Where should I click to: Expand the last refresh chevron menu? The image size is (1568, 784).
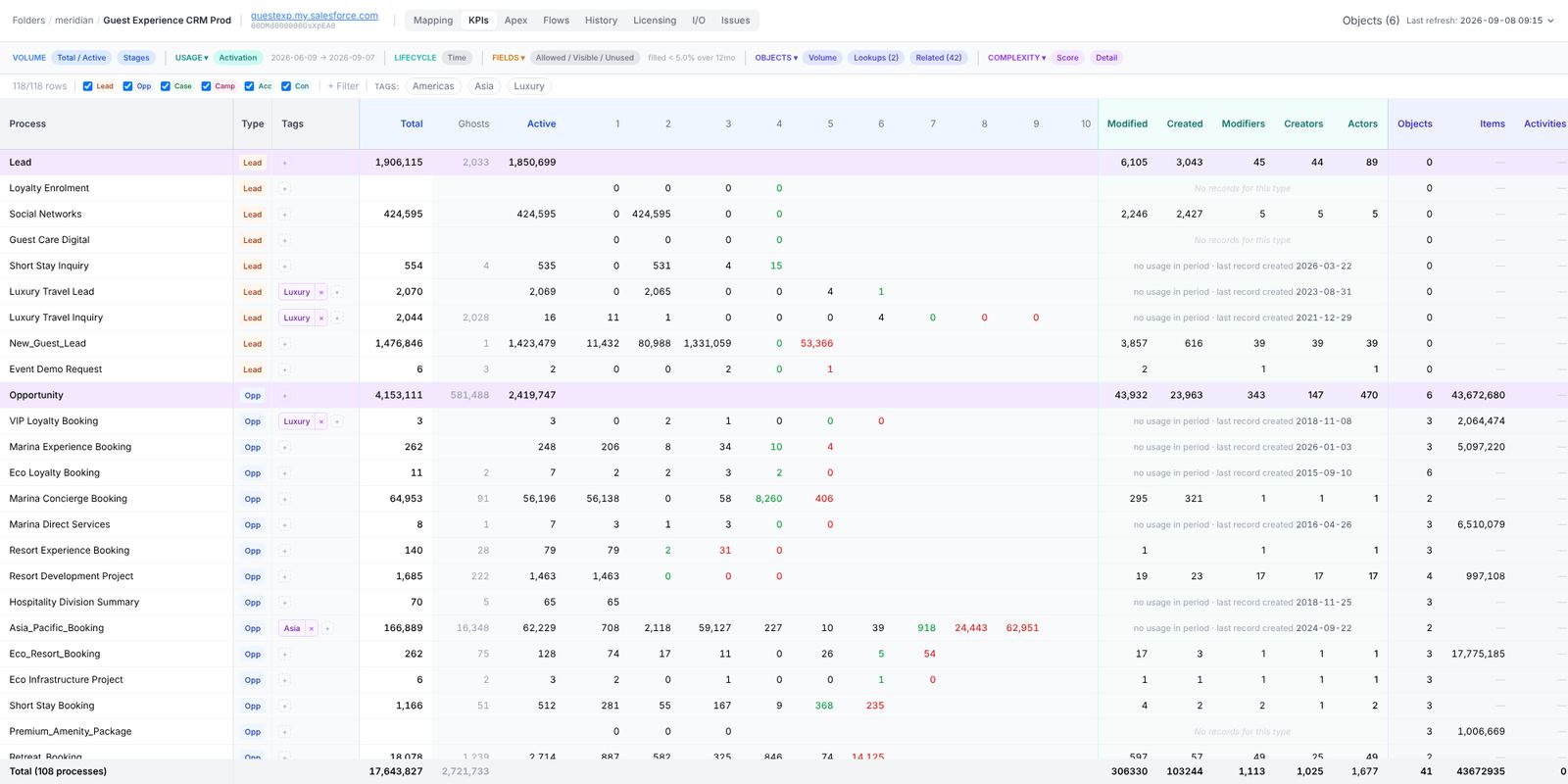pos(1550,21)
